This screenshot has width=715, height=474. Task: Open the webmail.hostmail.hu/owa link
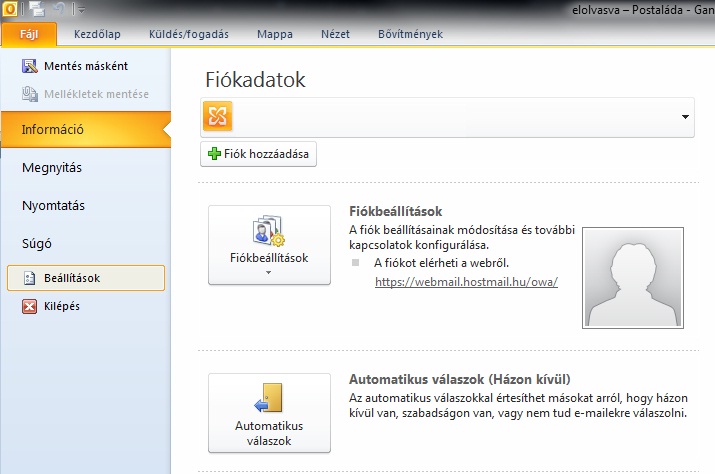click(466, 282)
